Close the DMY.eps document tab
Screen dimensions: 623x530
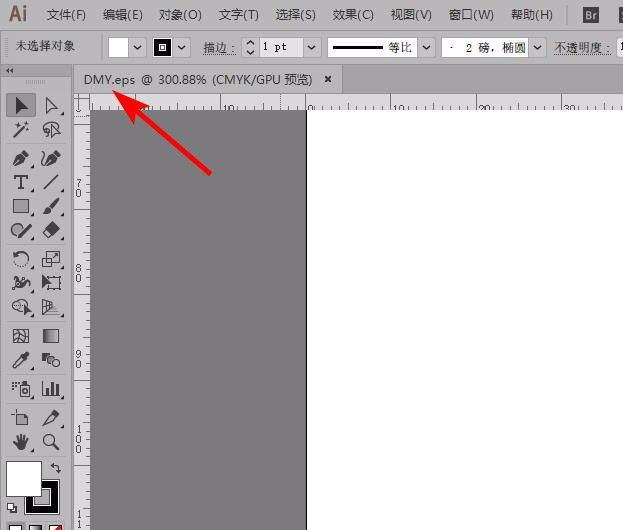tap(328, 79)
